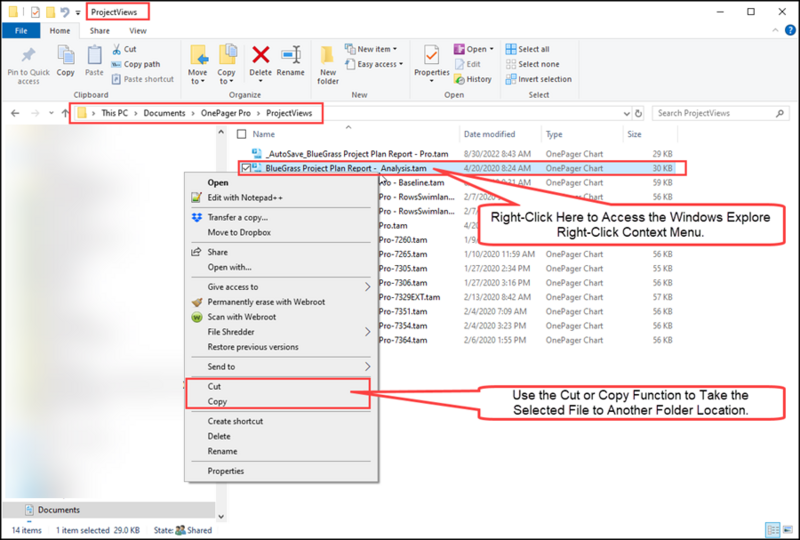Expand the File Shredder submenu
This screenshot has width=800, height=540.
point(367,332)
